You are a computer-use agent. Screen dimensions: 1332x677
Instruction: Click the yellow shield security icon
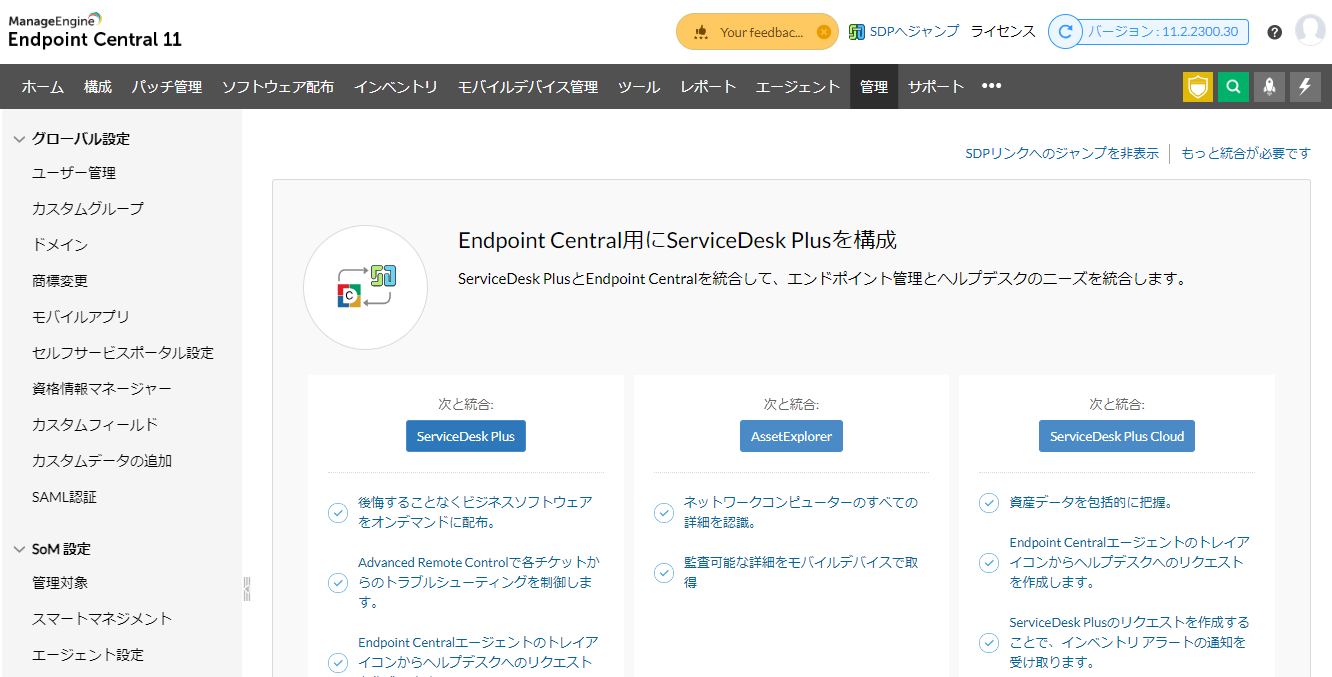pos(1197,87)
